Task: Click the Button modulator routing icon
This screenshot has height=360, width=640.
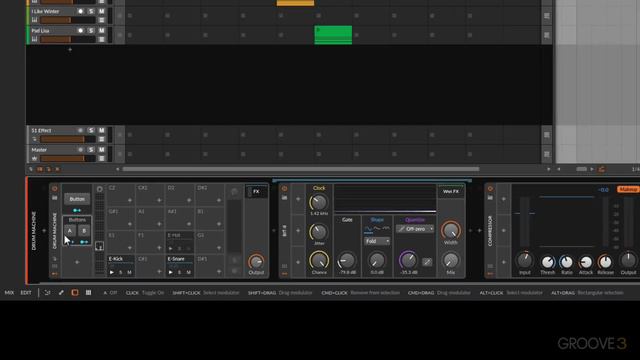Action: [77, 210]
